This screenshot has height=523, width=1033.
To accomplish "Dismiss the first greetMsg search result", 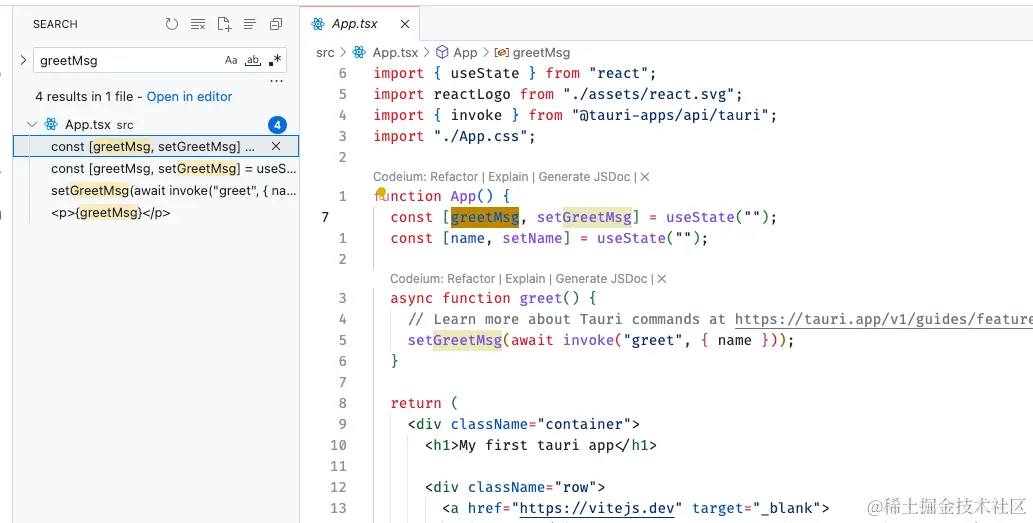I will (x=276, y=146).
